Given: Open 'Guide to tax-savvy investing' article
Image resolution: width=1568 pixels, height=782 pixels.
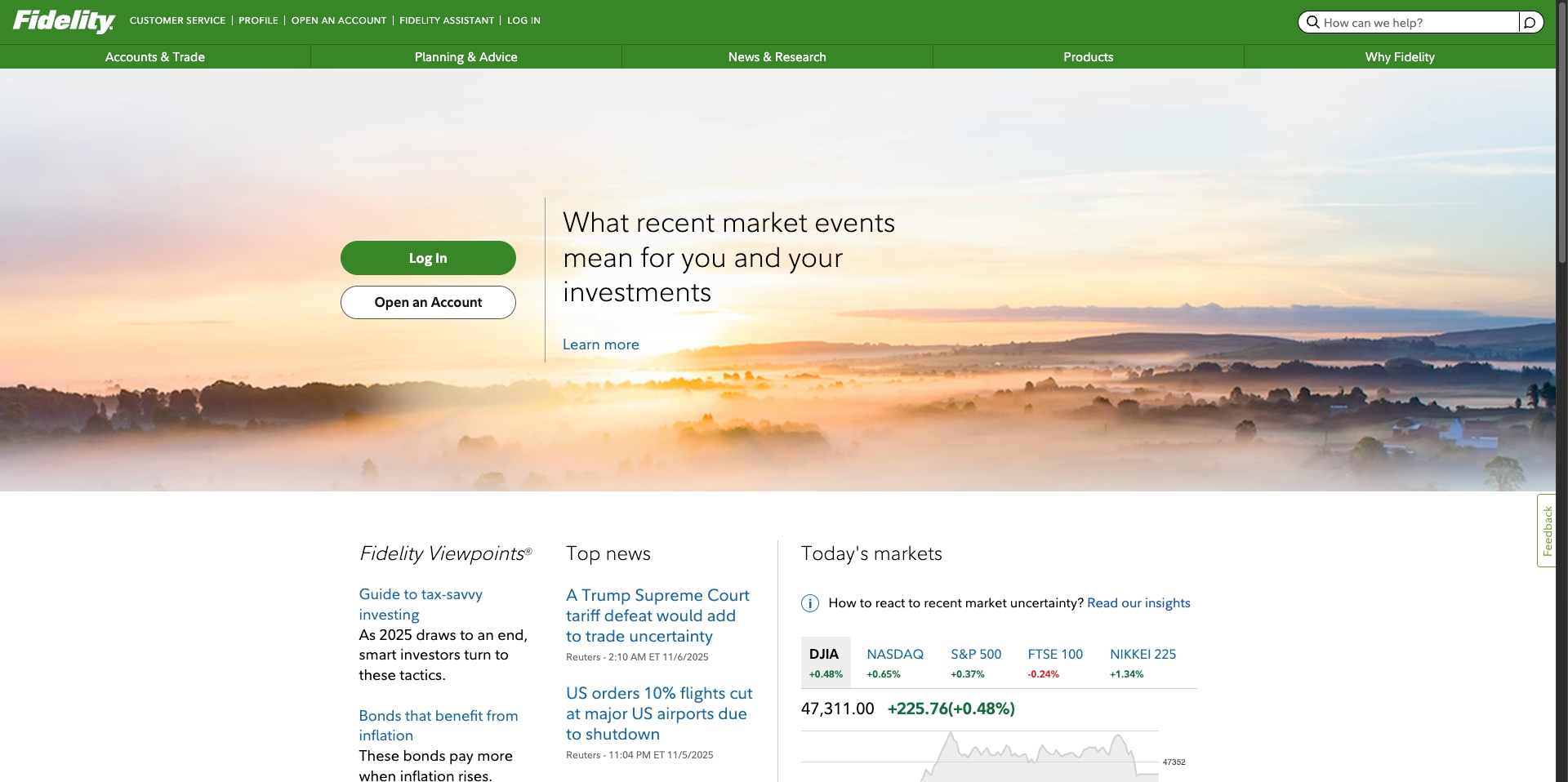Looking at the screenshot, I should click(421, 604).
